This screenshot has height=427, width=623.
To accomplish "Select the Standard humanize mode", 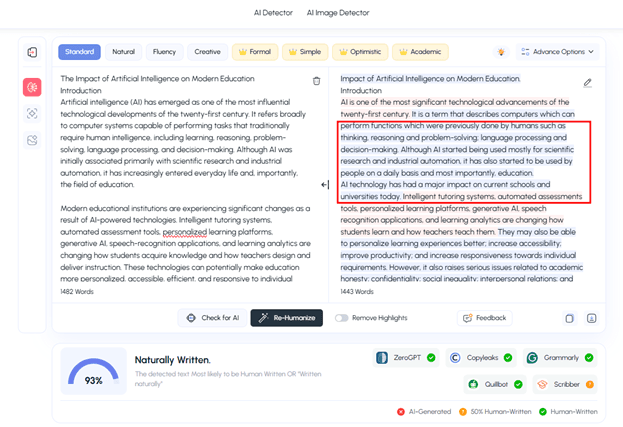I will pyautogui.click(x=79, y=52).
